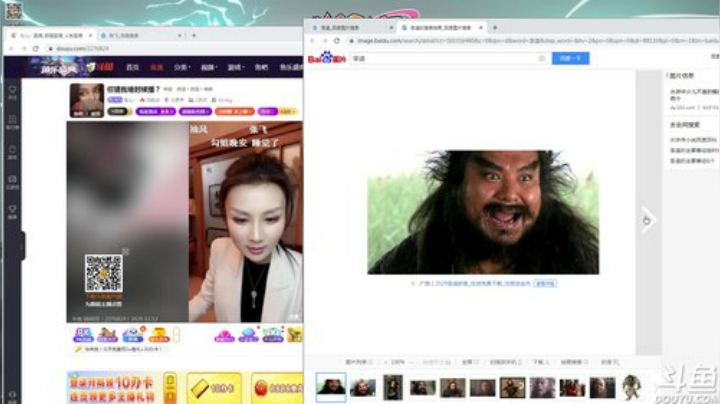Open 图片列表 in the image viewer toolbar
Viewport: 720px width, 404px height.
point(359,362)
